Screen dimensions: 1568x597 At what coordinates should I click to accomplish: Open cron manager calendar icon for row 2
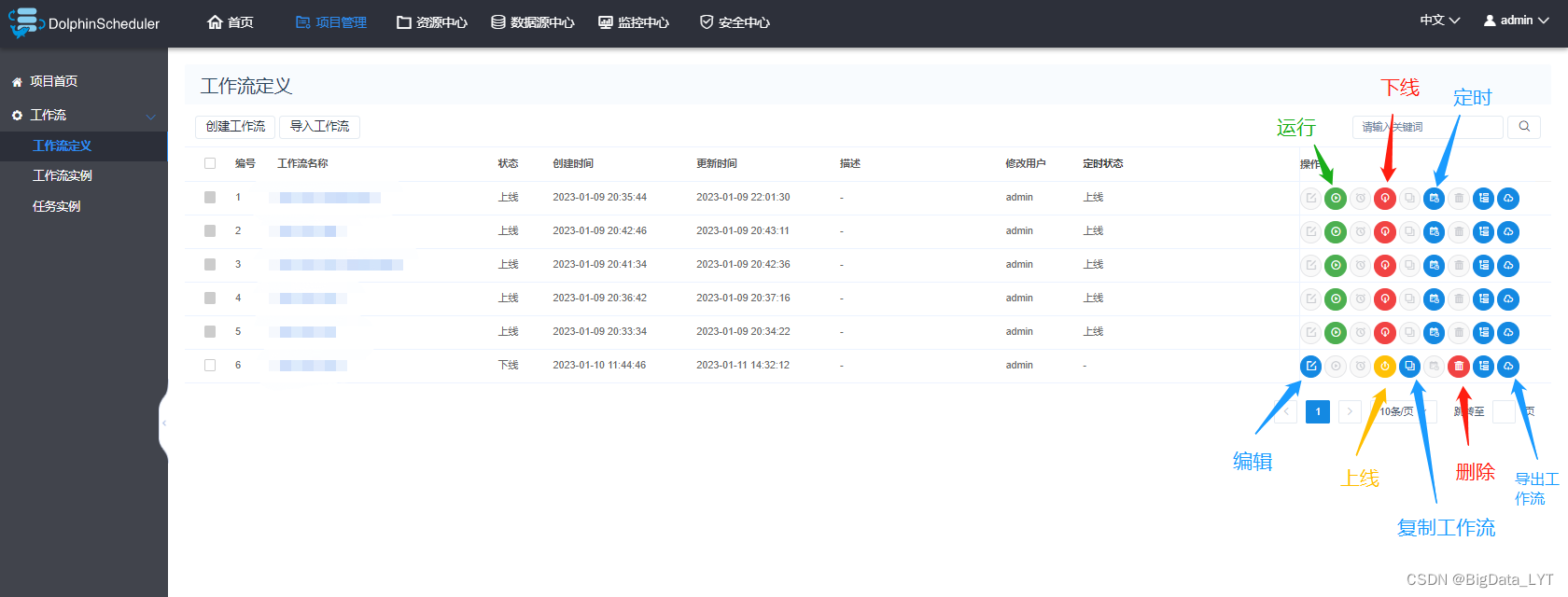pos(1435,231)
